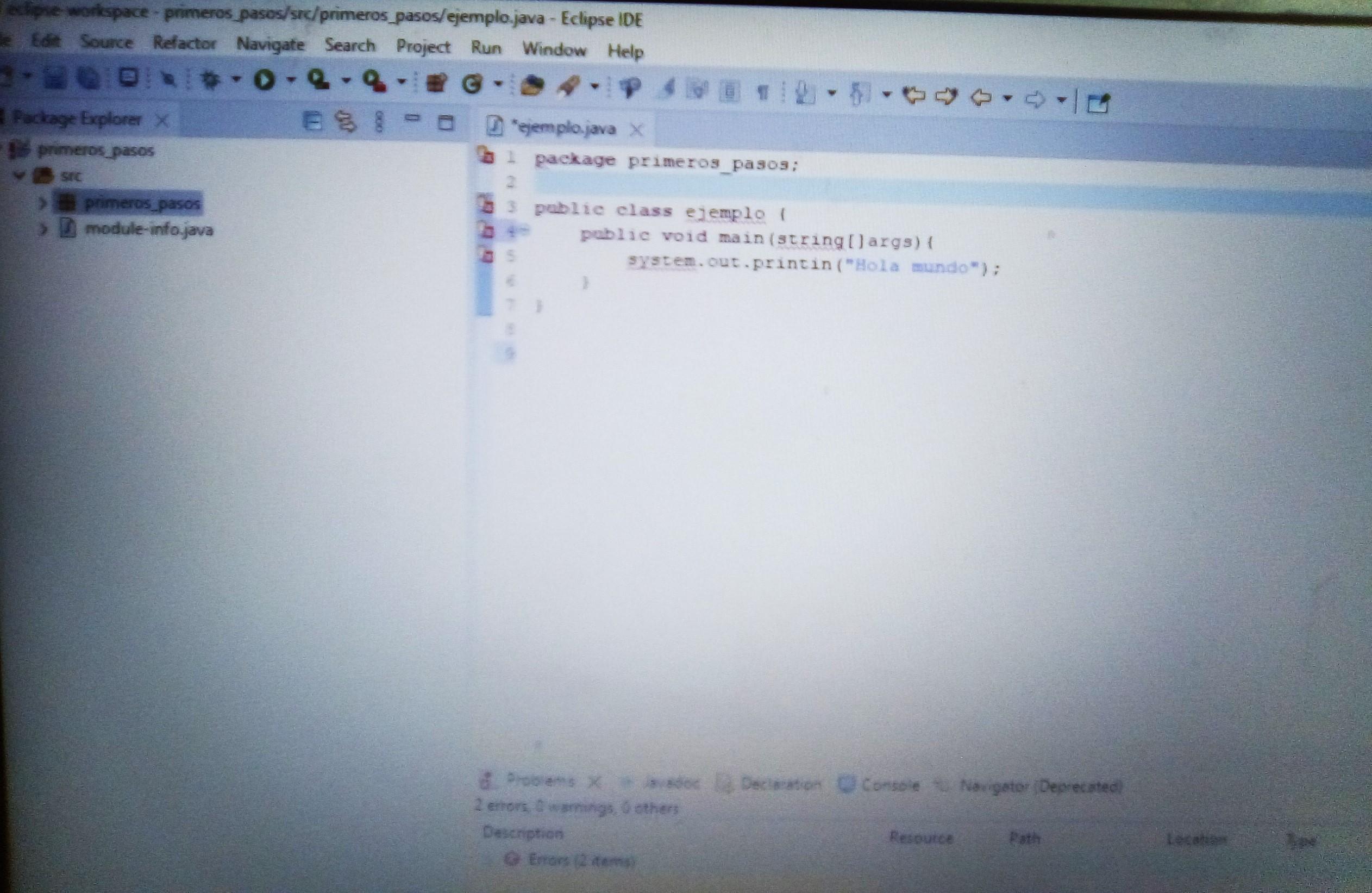Toggle Link with Editor in Package Explorer
The width and height of the screenshot is (1372, 893).
[345, 122]
